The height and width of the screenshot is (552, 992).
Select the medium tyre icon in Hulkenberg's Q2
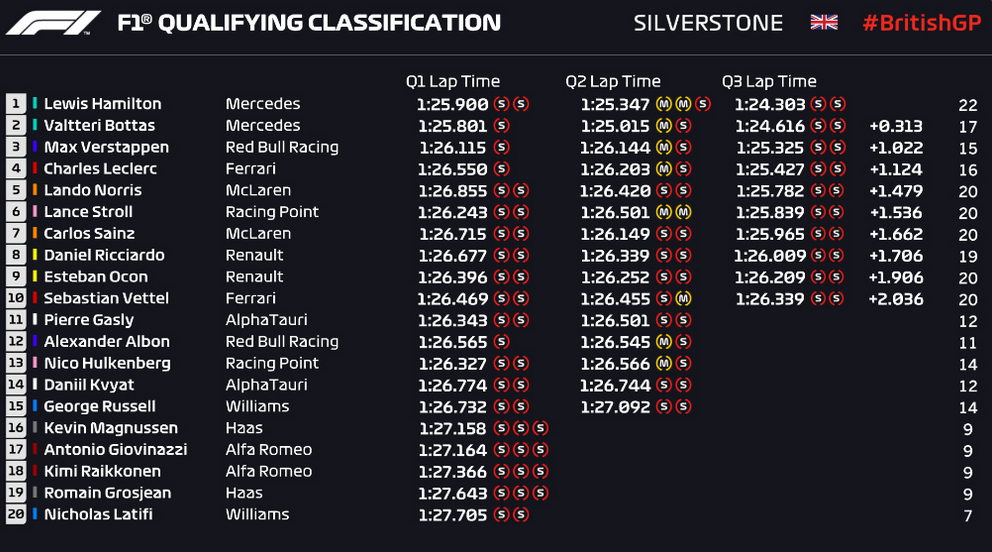click(x=663, y=364)
